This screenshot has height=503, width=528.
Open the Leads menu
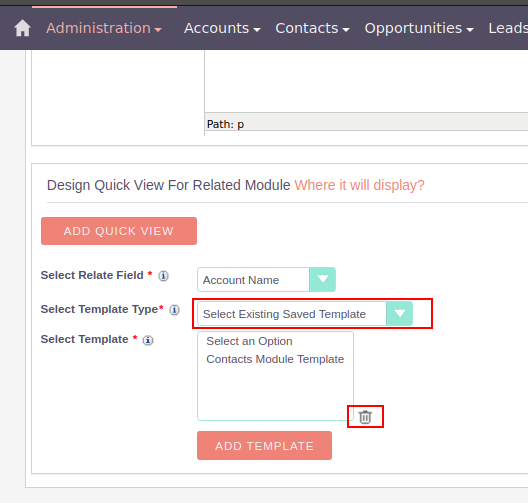coord(508,28)
